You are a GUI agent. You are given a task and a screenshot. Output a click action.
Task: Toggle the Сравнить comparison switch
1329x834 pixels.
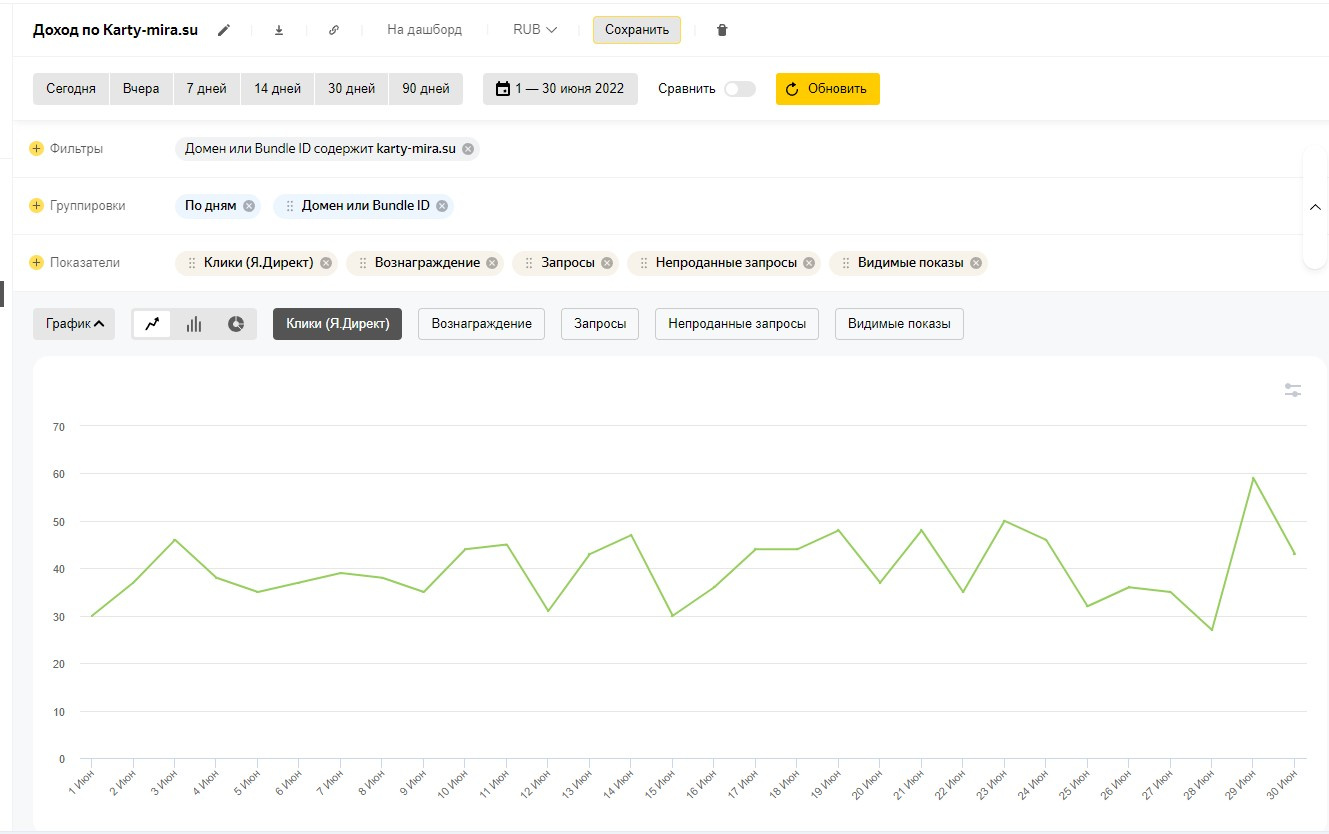pos(739,89)
